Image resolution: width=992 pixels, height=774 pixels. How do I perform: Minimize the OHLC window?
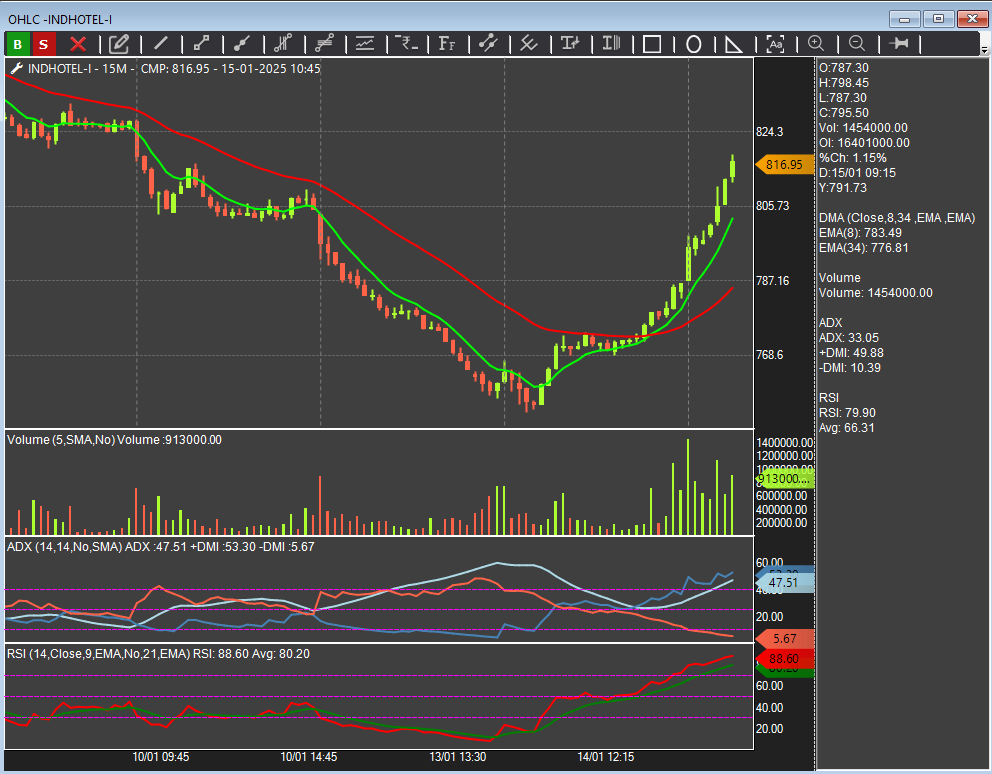[x=905, y=19]
